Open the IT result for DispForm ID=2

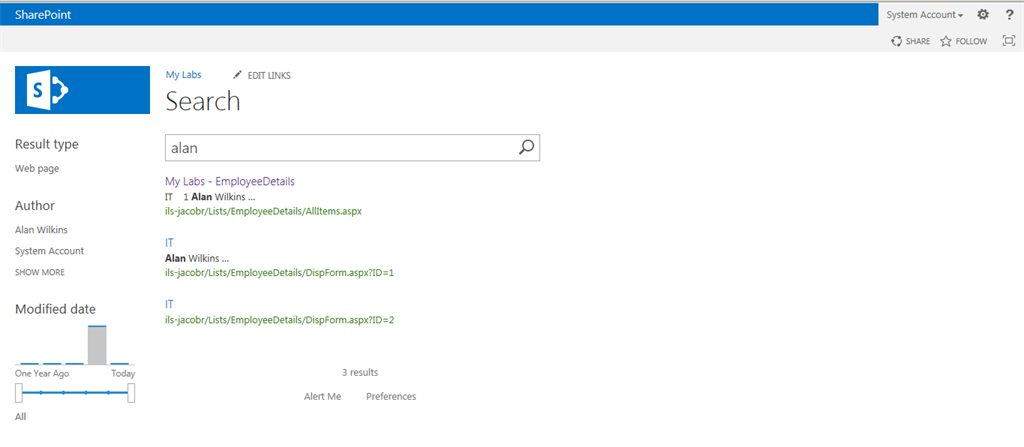[x=169, y=304]
